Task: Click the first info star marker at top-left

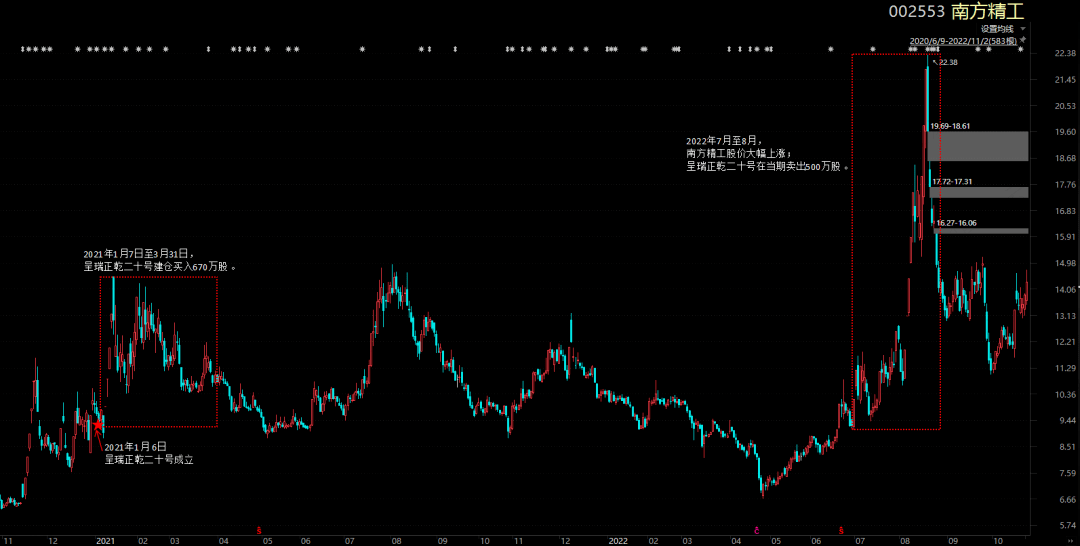Action: click(x=23, y=49)
